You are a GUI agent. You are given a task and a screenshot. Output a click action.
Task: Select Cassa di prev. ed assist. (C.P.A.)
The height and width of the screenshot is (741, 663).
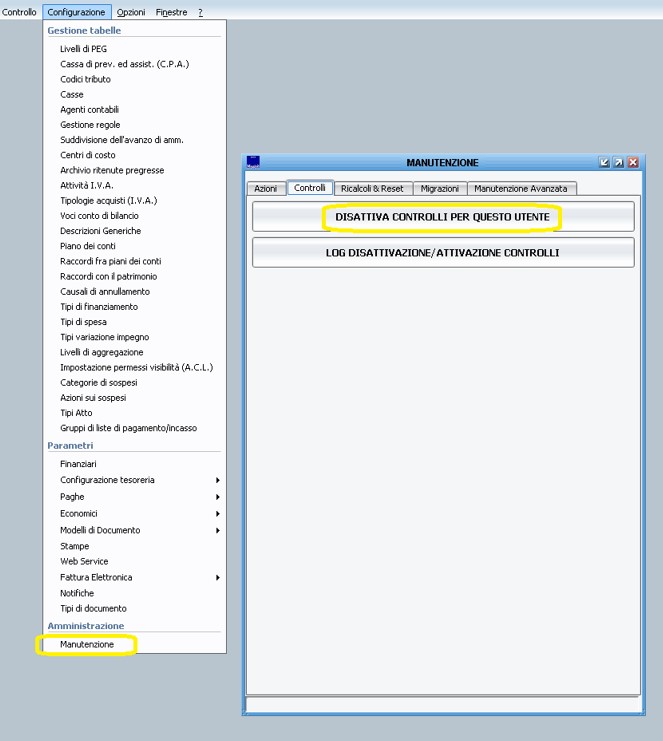(125, 64)
